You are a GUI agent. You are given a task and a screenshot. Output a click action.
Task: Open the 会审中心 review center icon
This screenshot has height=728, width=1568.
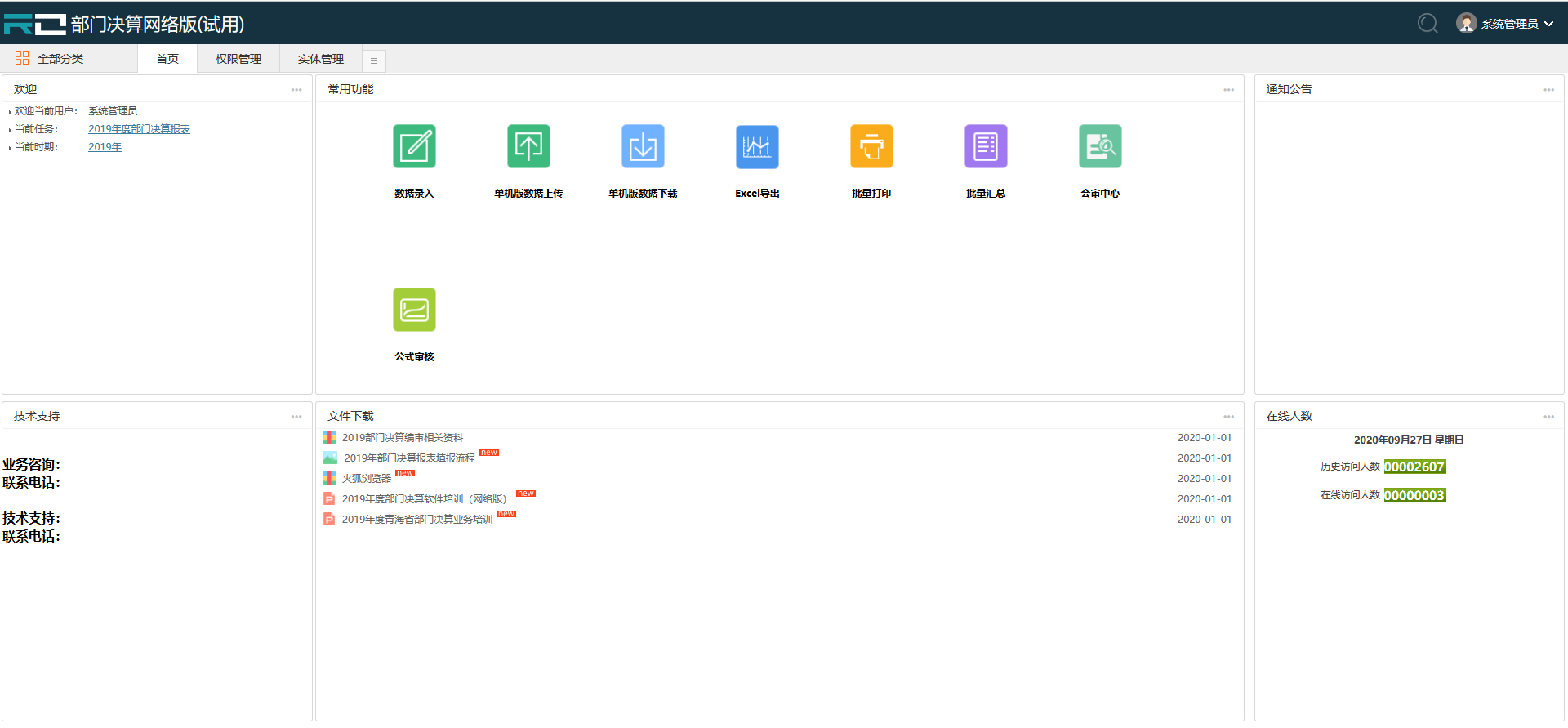[1100, 147]
